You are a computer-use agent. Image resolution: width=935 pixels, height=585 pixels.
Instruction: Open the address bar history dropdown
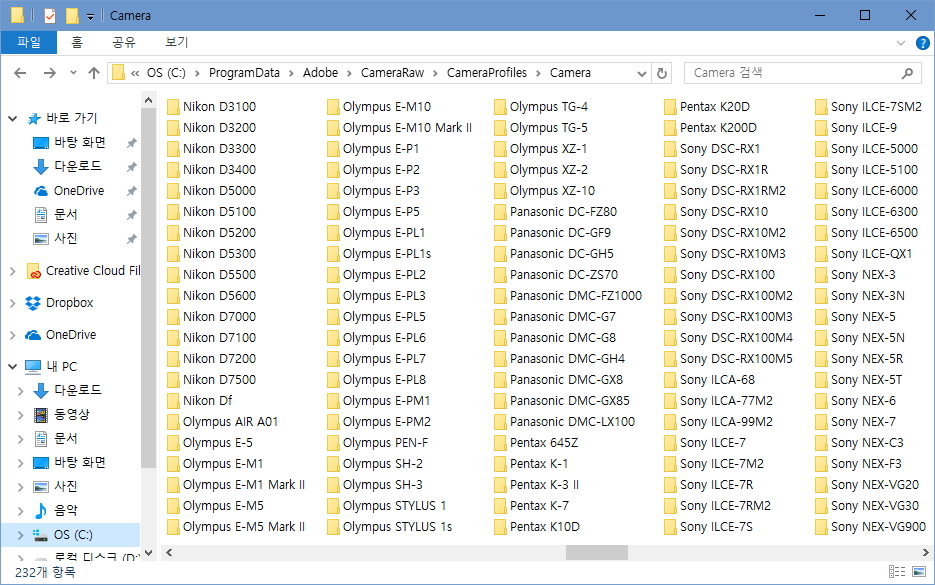(x=642, y=73)
